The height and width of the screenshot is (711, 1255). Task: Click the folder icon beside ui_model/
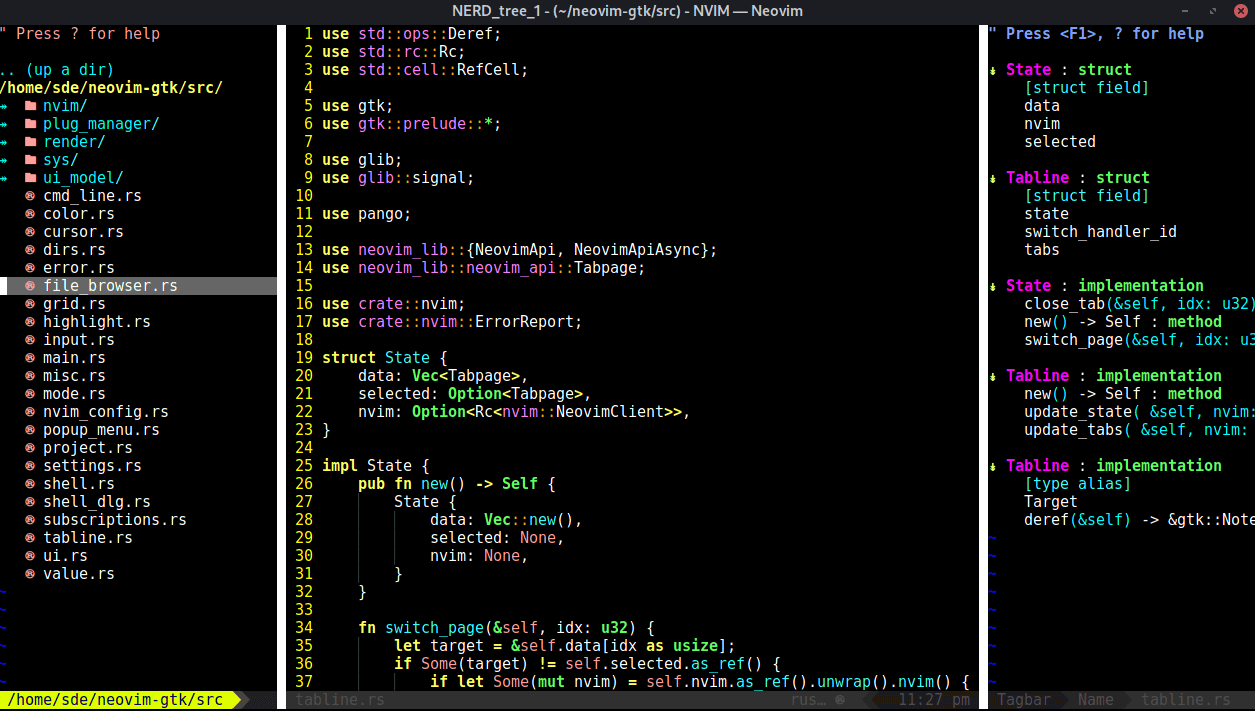pyautogui.click(x=30, y=178)
